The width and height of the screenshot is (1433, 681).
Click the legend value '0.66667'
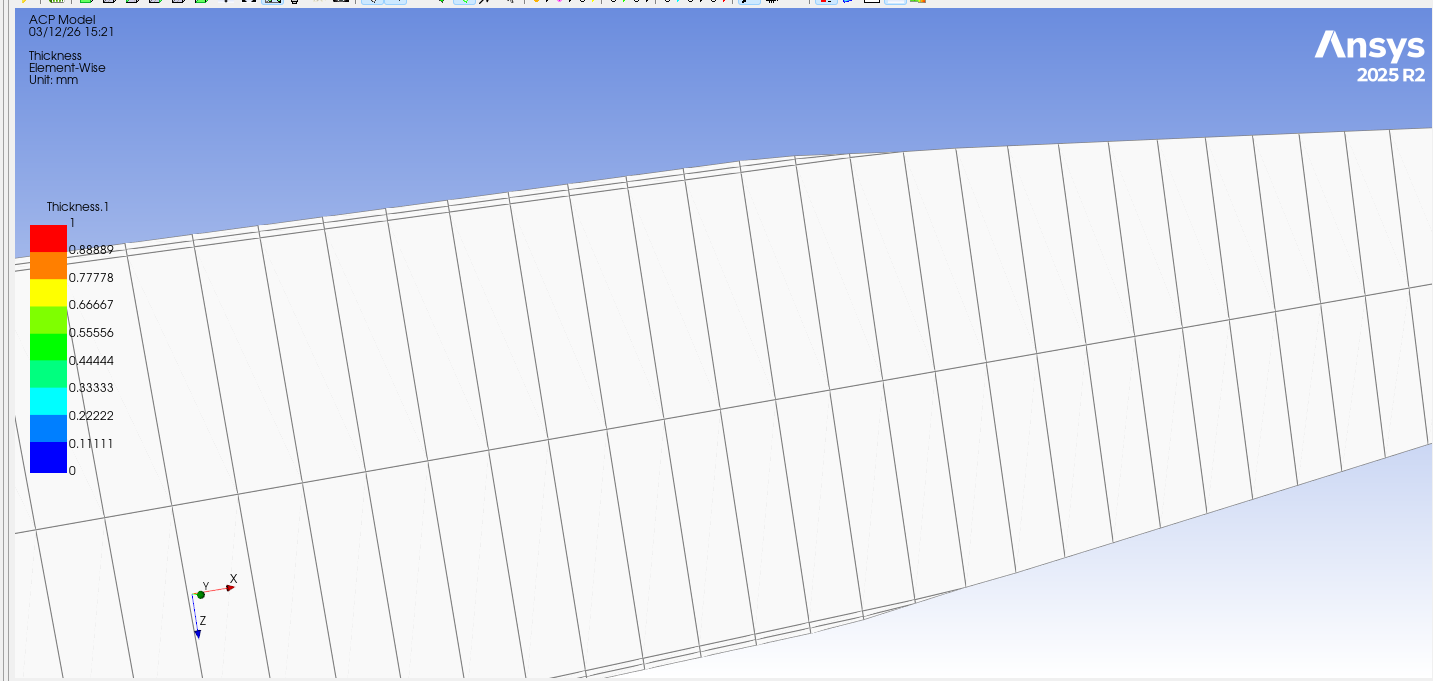(x=90, y=305)
